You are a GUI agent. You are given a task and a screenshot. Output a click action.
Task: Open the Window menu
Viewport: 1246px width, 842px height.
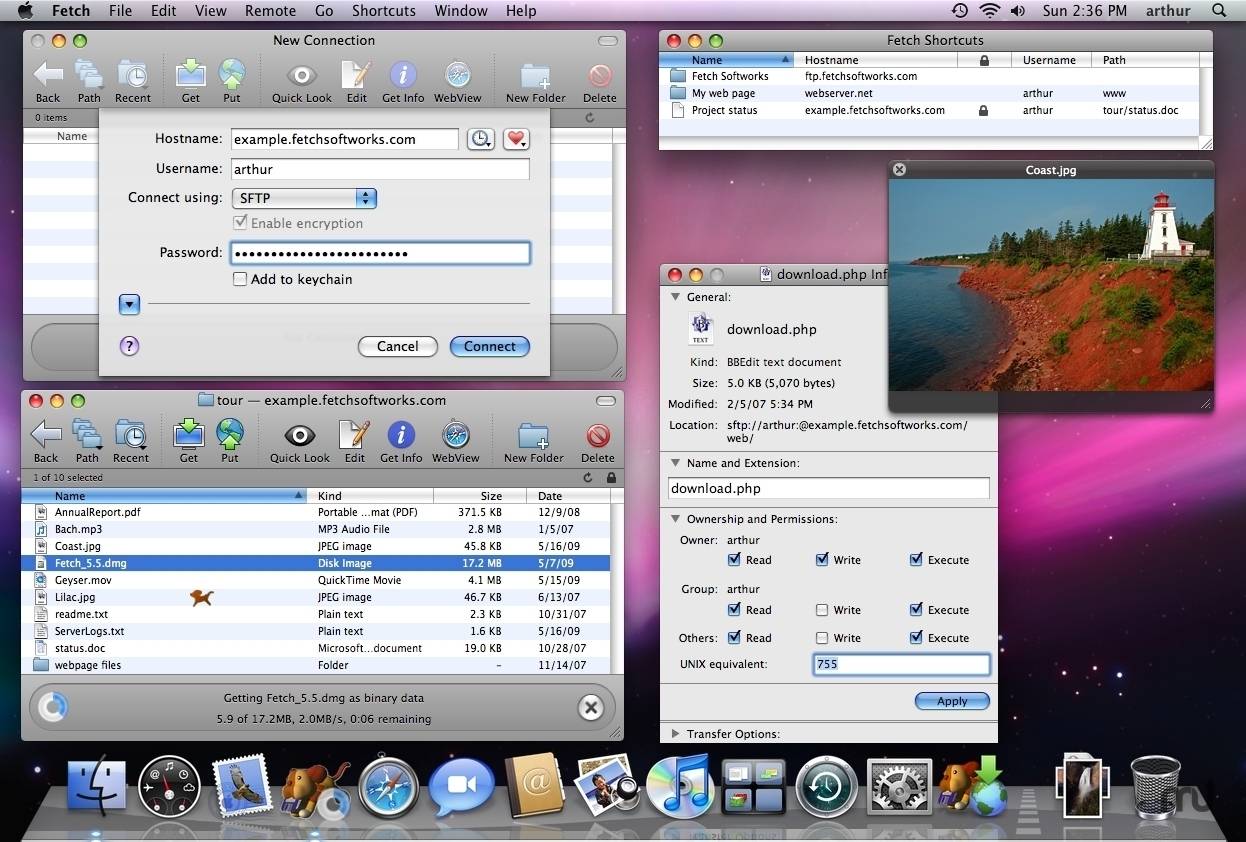coord(460,11)
